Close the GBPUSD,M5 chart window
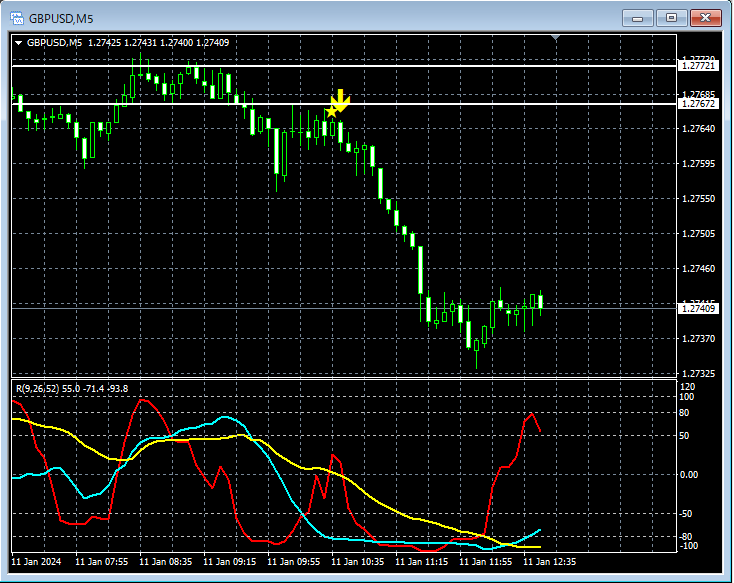 point(706,18)
